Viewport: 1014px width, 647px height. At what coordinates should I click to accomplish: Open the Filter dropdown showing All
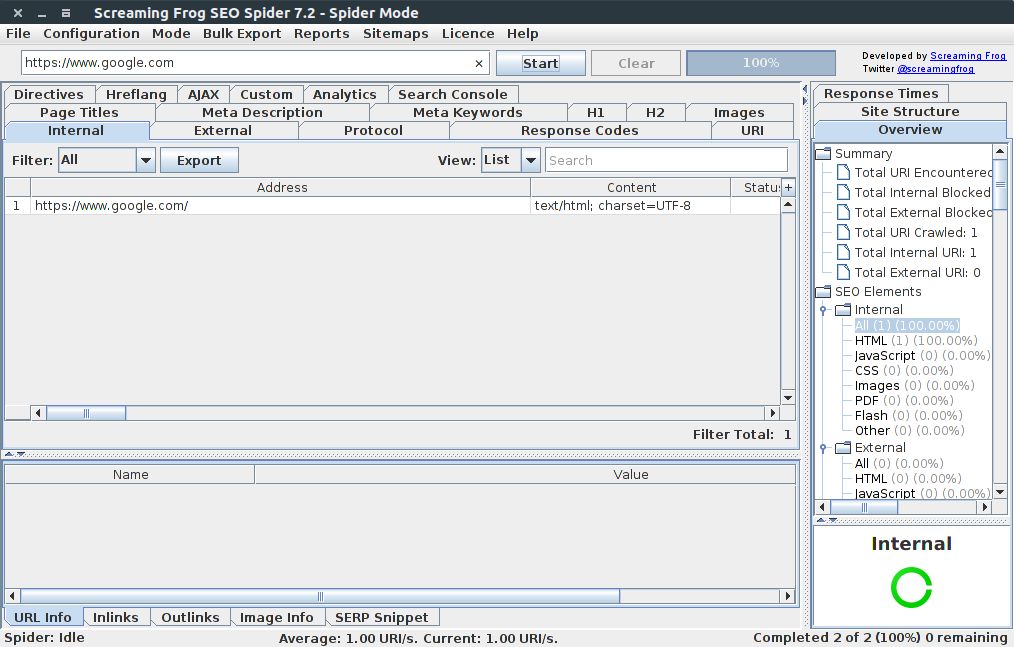tap(107, 160)
